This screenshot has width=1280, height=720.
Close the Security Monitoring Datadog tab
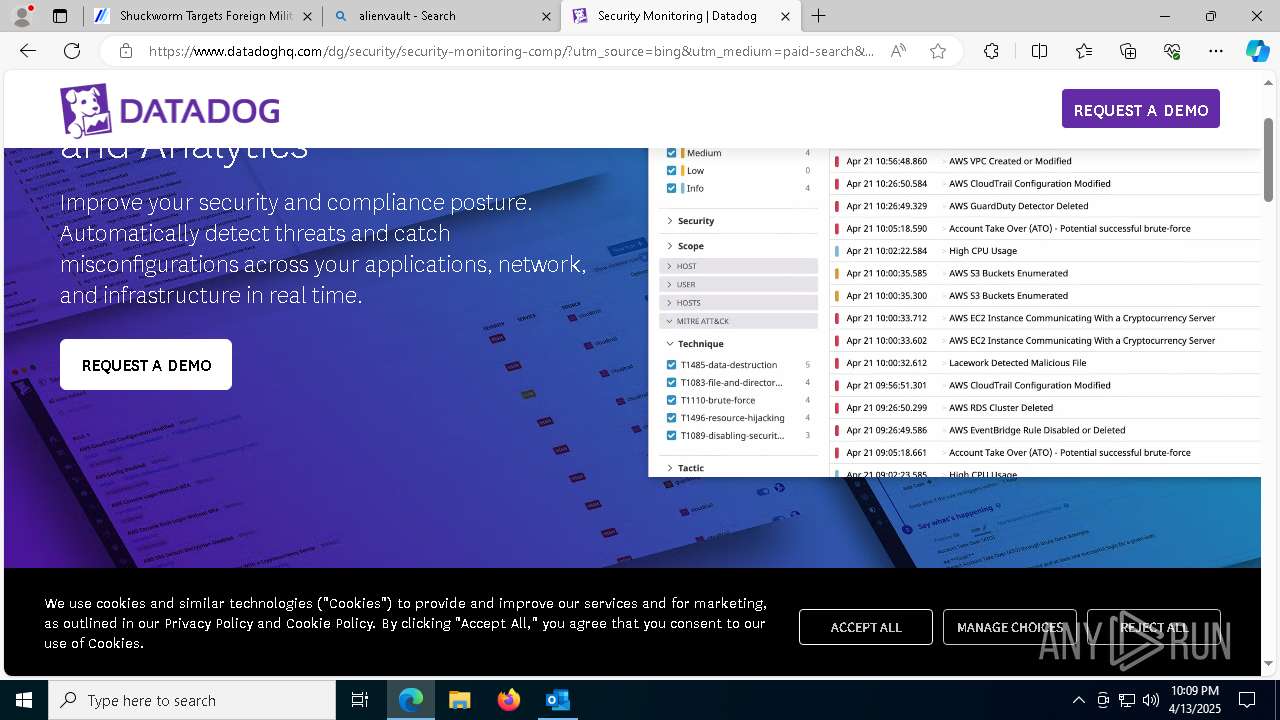pyautogui.click(x=785, y=16)
